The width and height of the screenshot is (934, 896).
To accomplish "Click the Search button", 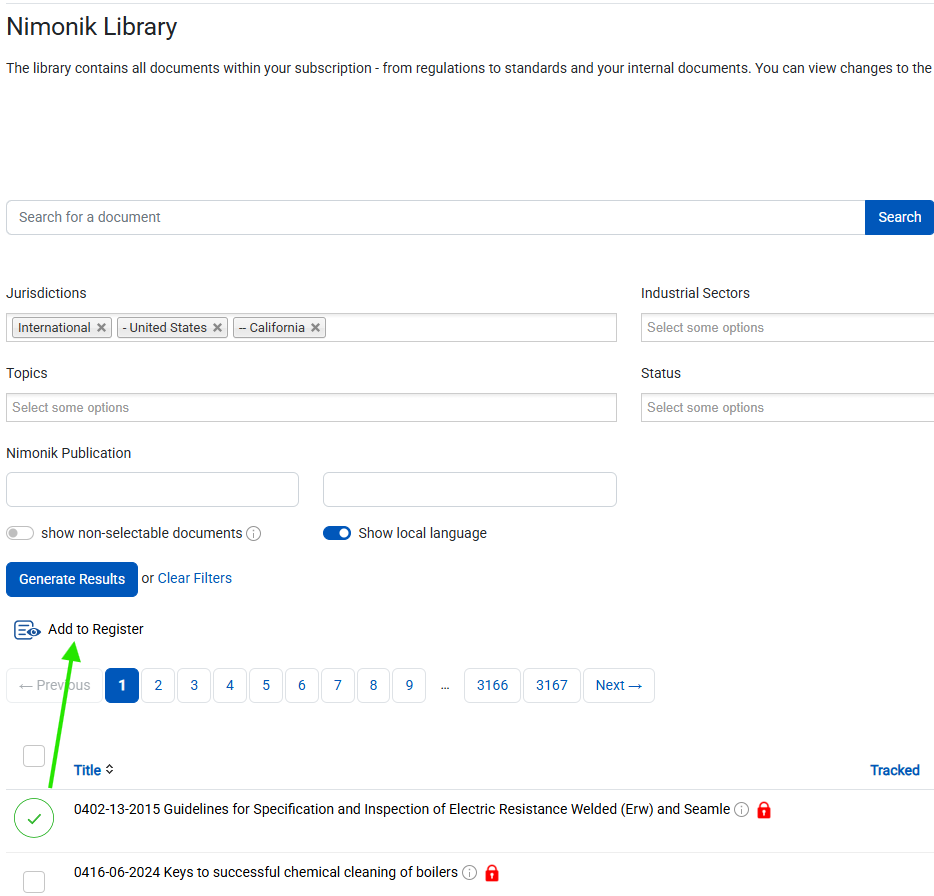I will pyautogui.click(x=899, y=217).
